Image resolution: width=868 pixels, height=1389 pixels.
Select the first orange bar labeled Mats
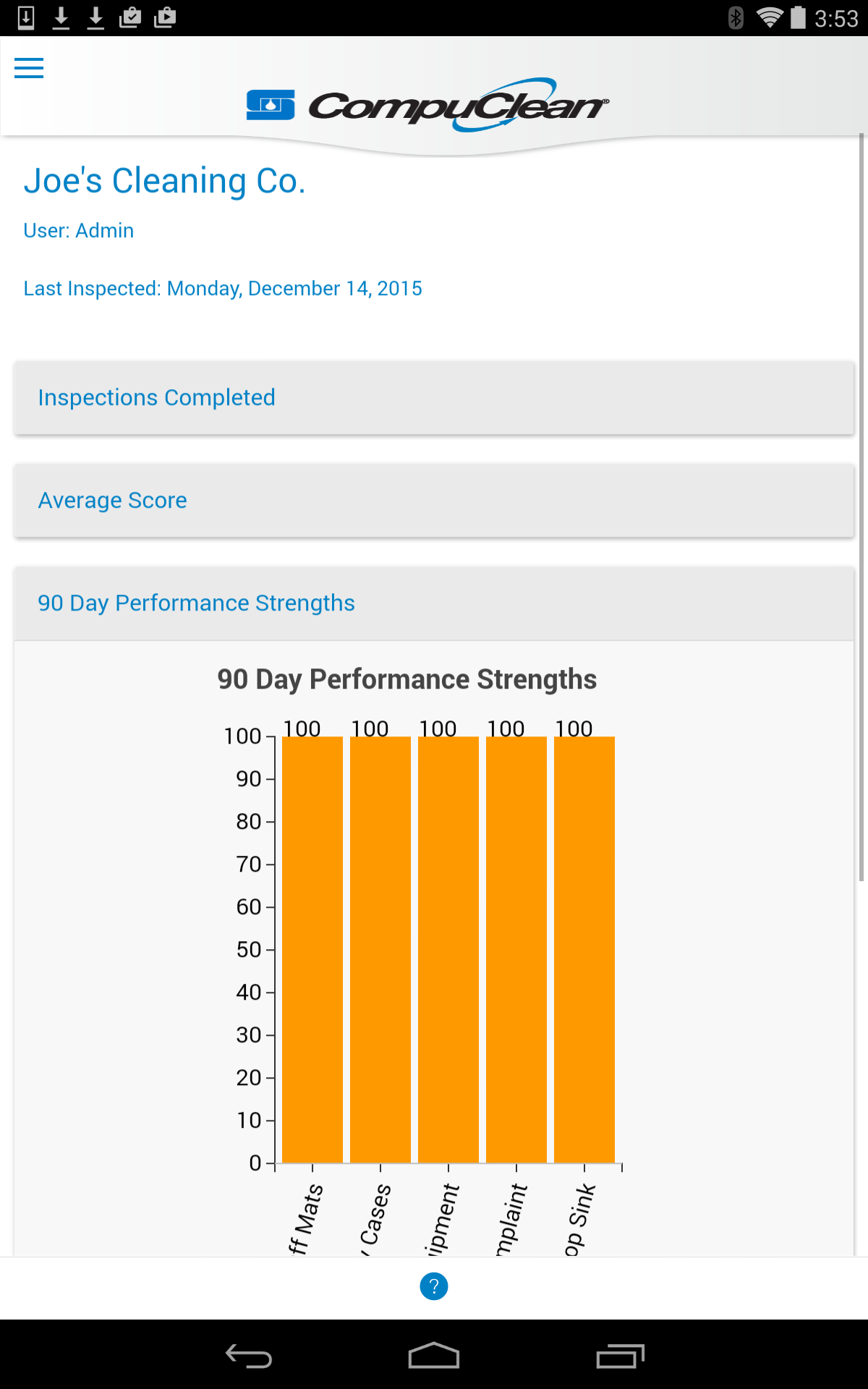tap(312, 949)
